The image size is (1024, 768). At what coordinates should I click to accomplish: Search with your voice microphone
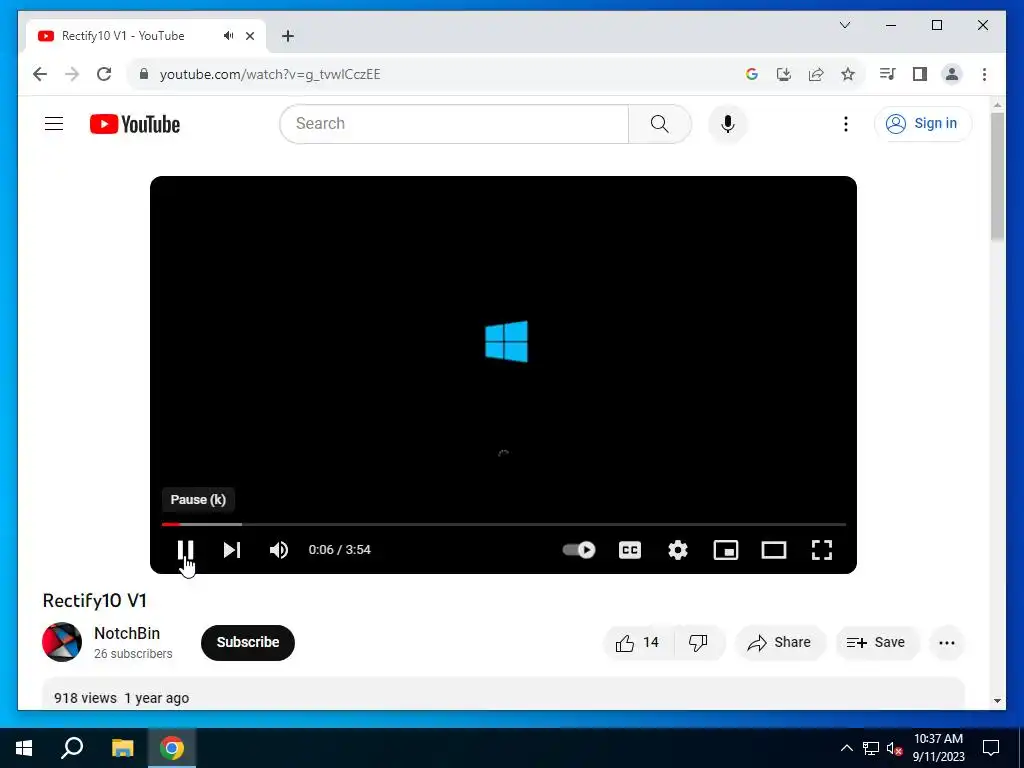pyautogui.click(x=728, y=123)
